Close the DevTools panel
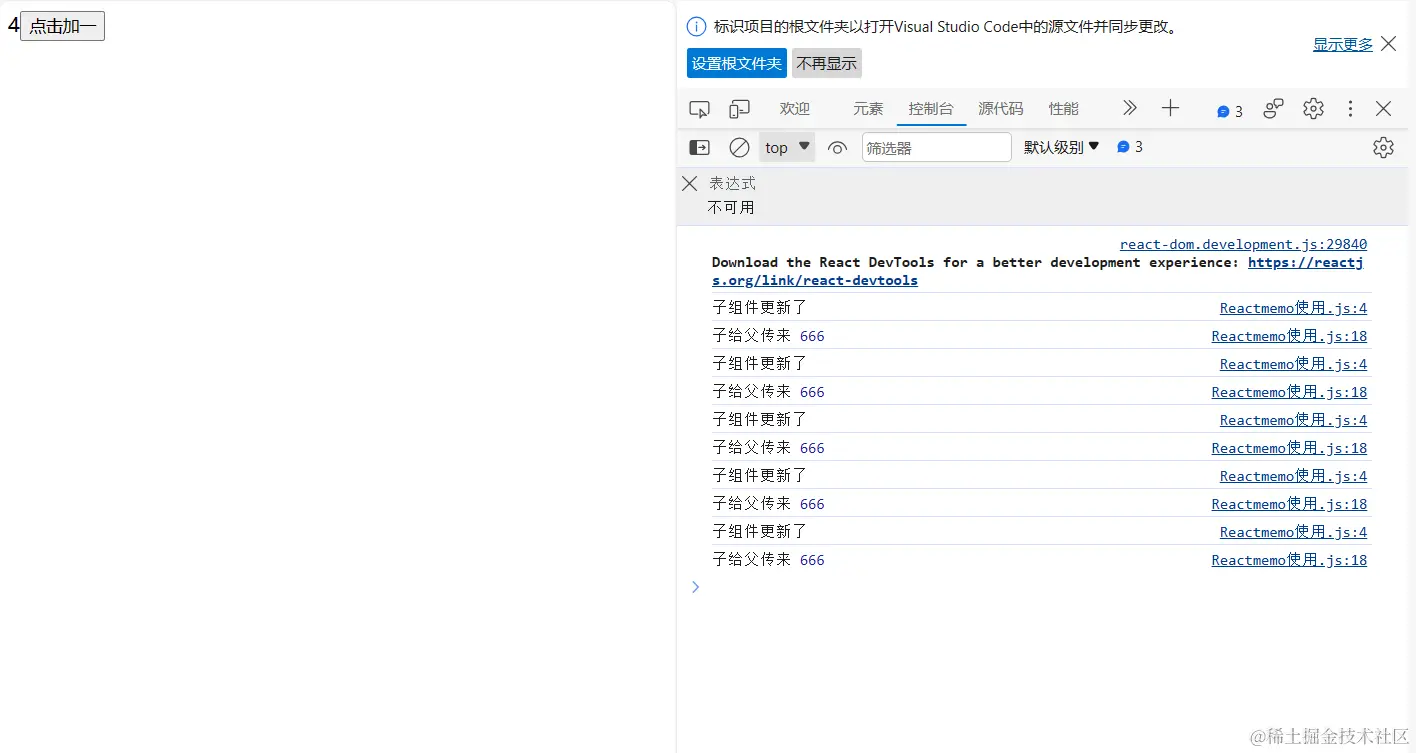1416x753 pixels. point(1383,109)
